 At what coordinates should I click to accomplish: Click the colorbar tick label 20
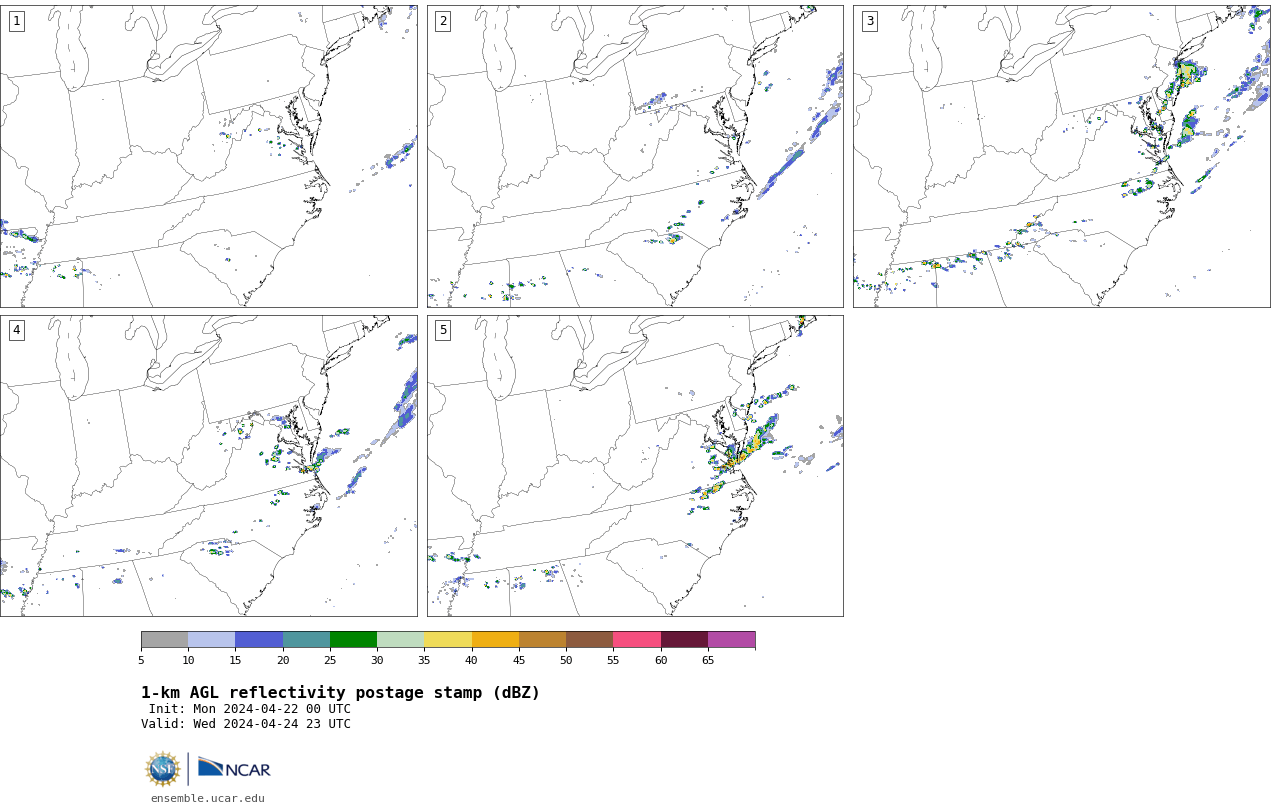pos(283,660)
